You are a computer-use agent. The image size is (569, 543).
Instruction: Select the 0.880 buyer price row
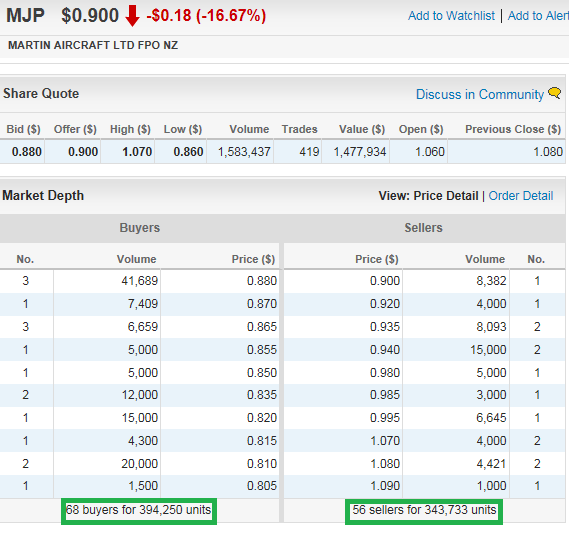(x=140, y=281)
